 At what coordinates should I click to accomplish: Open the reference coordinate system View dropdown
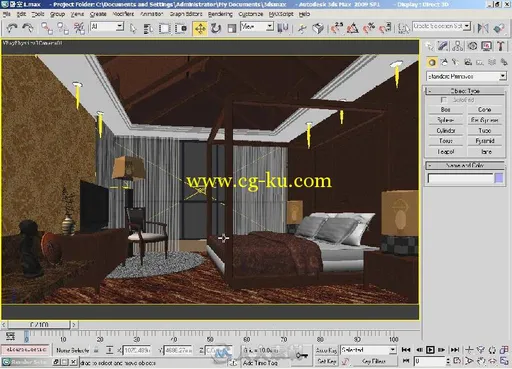pyautogui.click(x=257, y=27)
